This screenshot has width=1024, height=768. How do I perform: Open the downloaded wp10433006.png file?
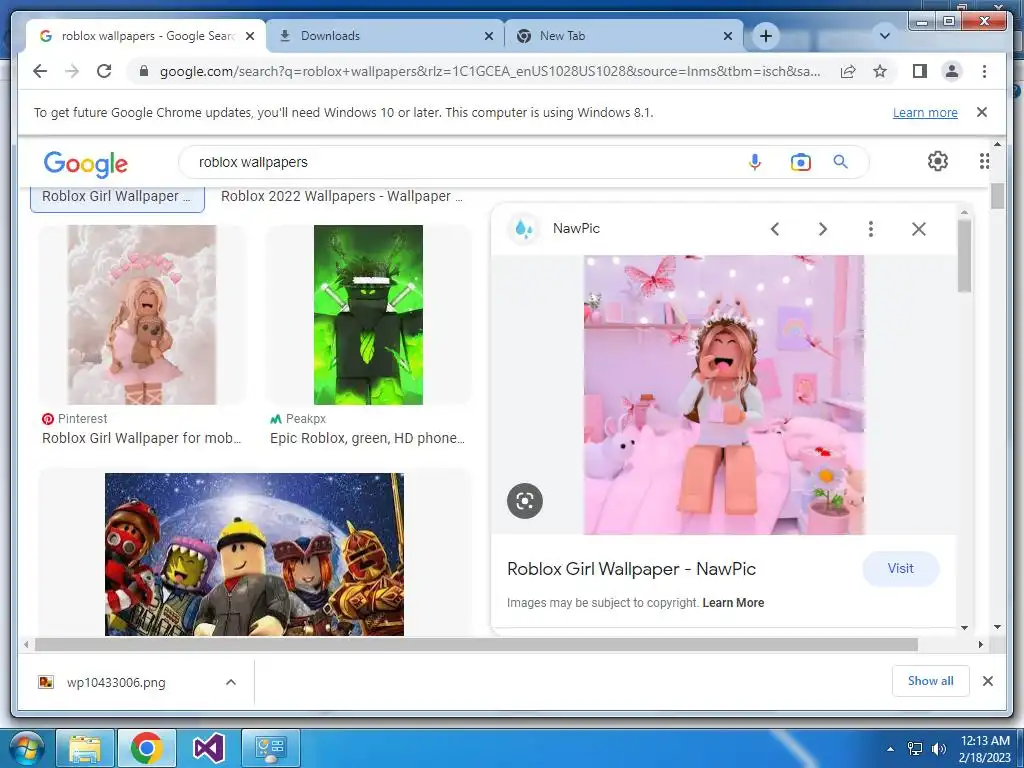(x=116, y=682)
